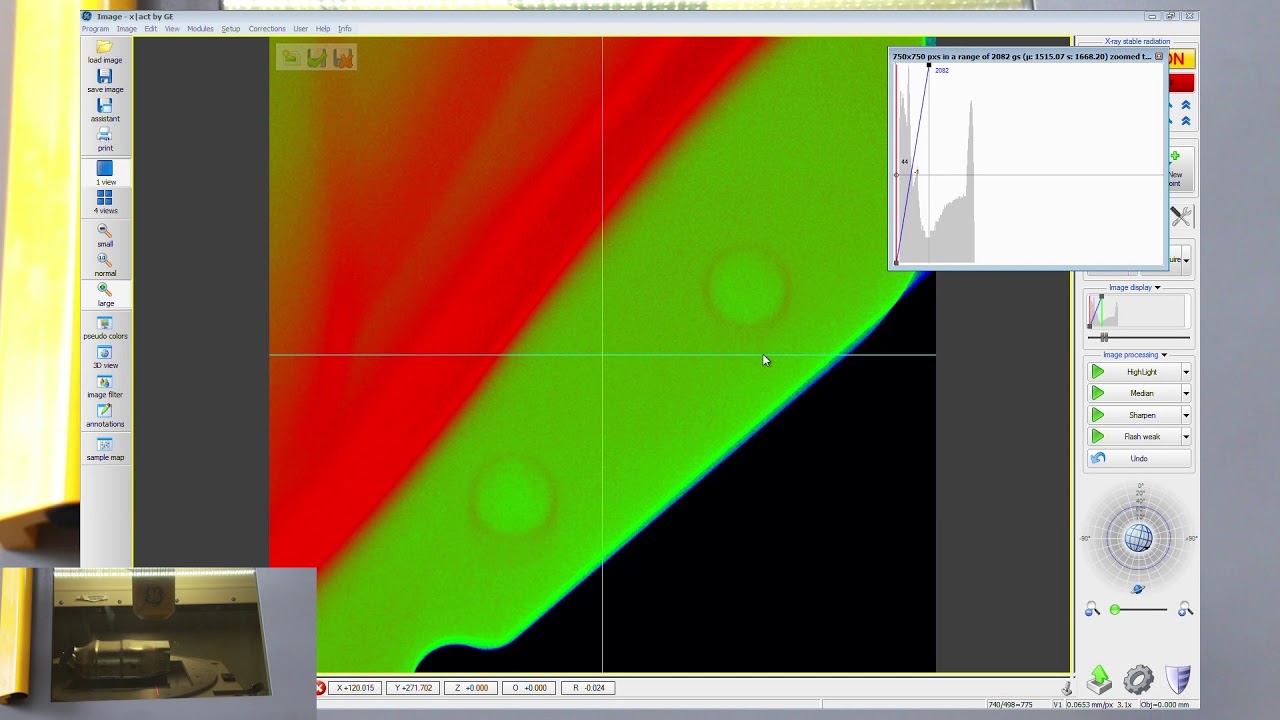Click the green arrow unload tray icon
Viewport: 1280px width, 720px height.
pyautogui.click(x=1100, y=680)
